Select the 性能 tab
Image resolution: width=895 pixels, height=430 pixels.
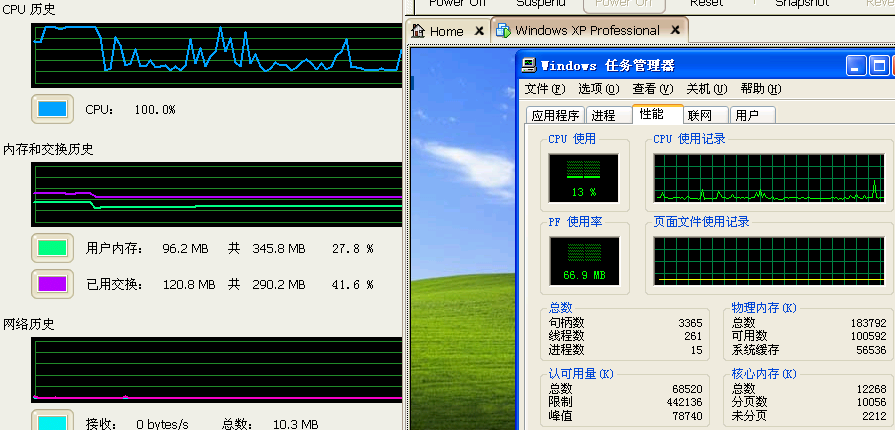657,114
